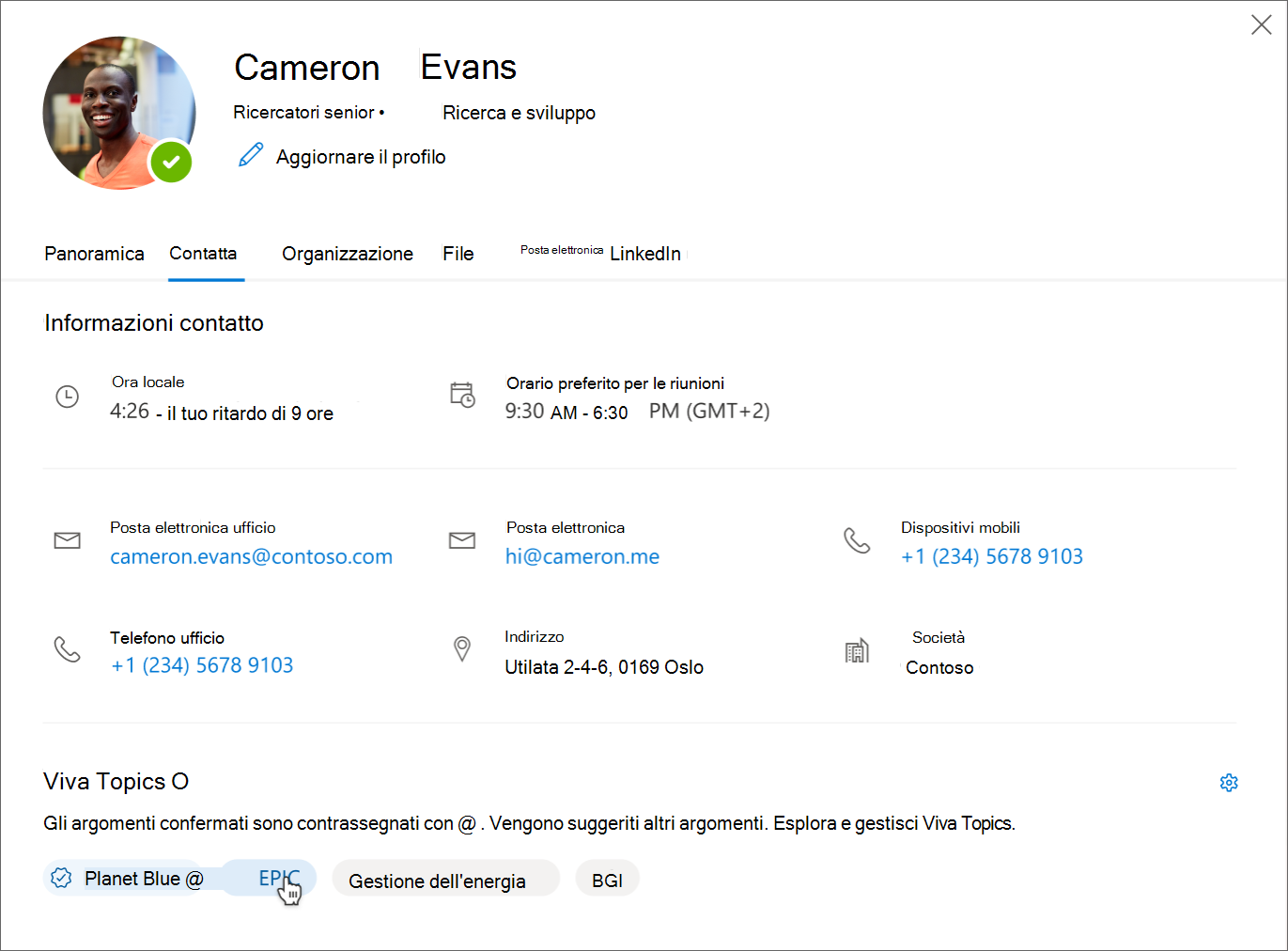Select the Contatta tab
Viewport: 1288px width, 951px height.
[203, 254]
